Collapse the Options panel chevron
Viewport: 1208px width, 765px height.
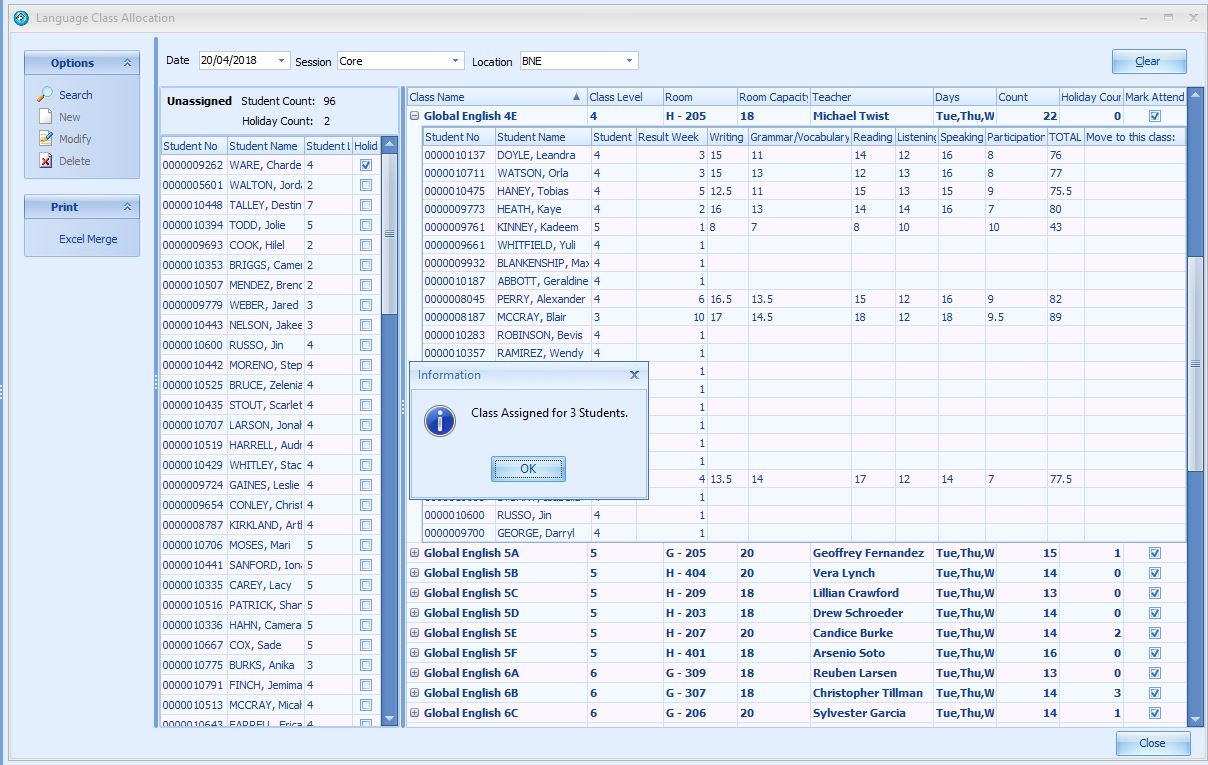coord(128,63)
